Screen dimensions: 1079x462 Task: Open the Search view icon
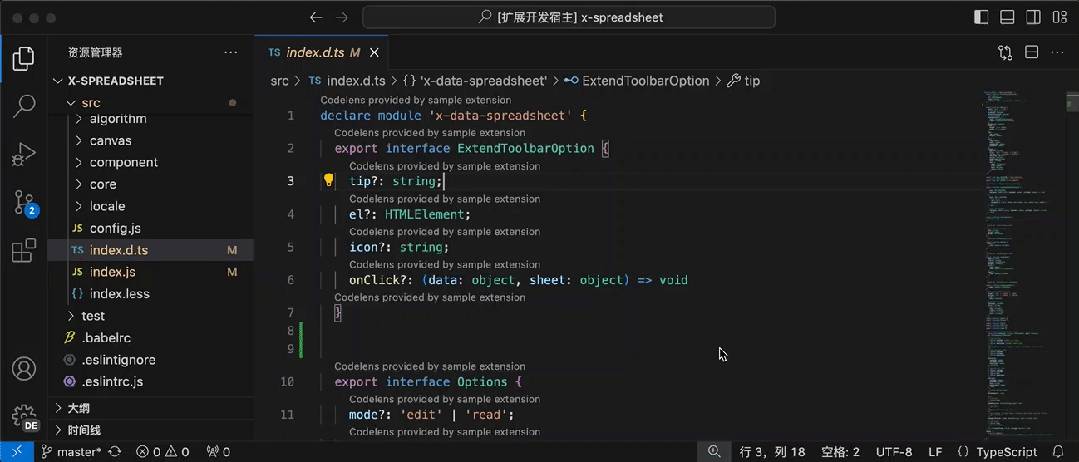tap(23, 106)
